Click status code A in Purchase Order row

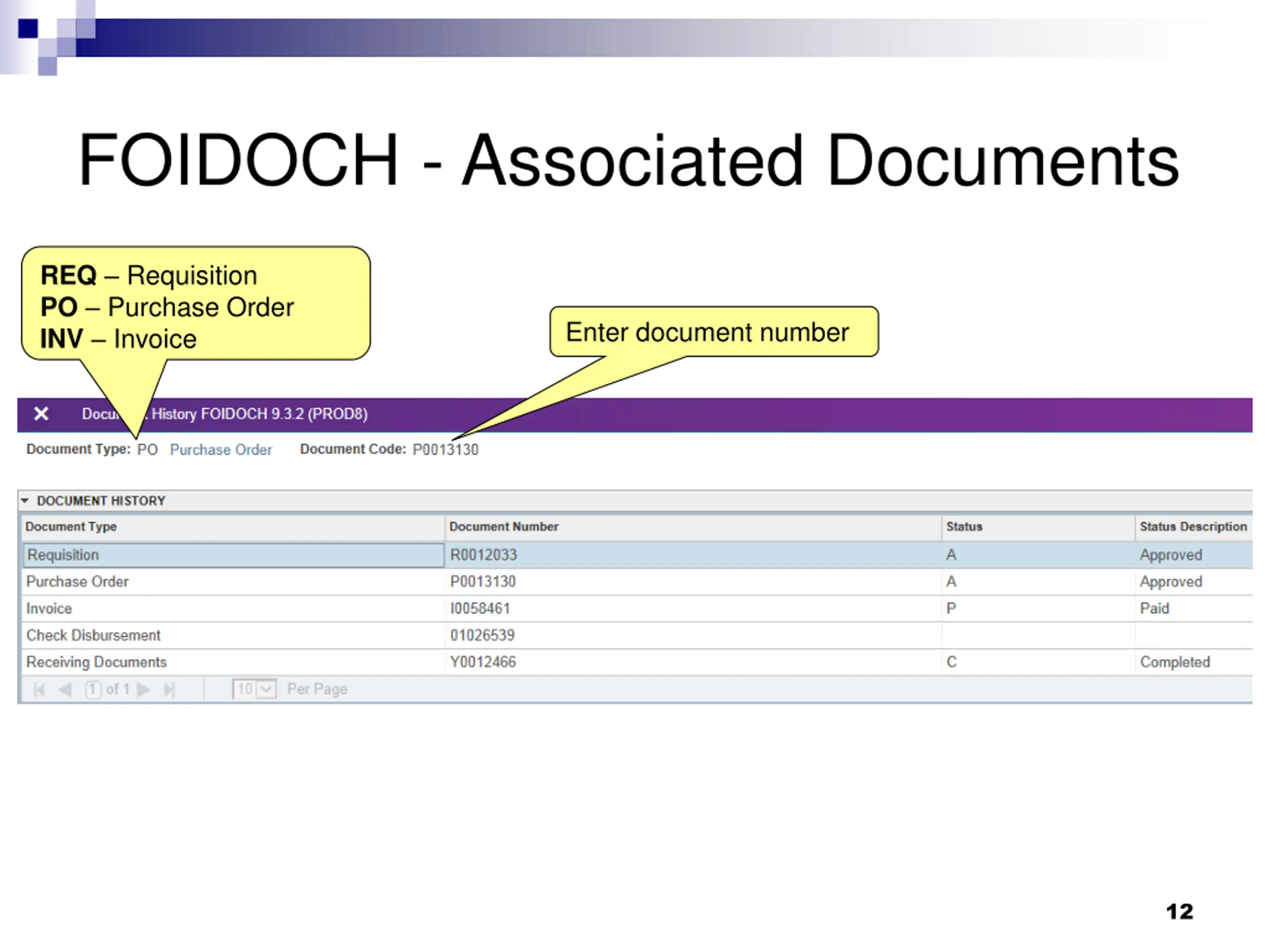point(952,582)
